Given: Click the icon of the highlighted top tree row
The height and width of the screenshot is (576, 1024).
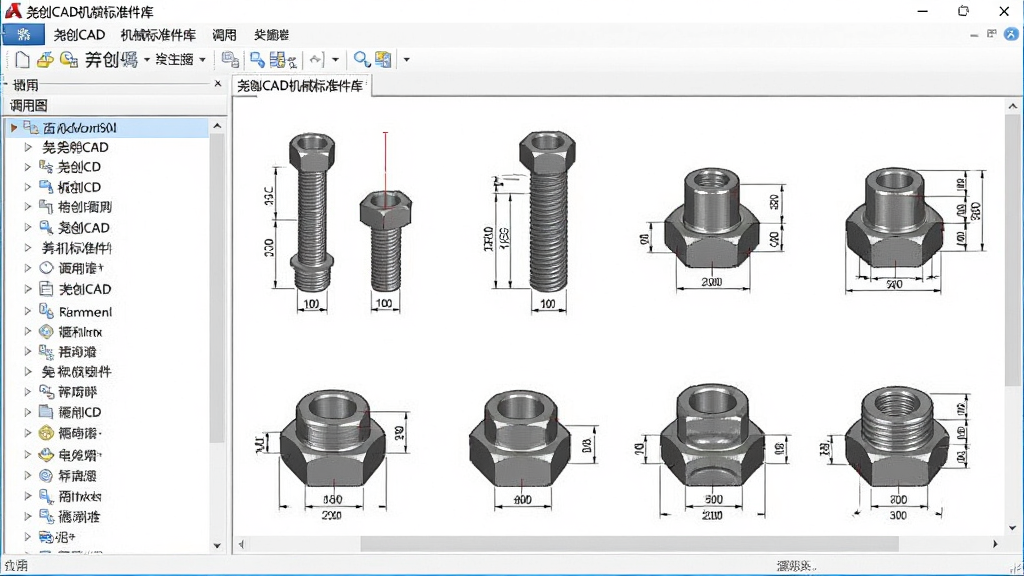Looking at the screenshot, I should (x=31, y=127).
